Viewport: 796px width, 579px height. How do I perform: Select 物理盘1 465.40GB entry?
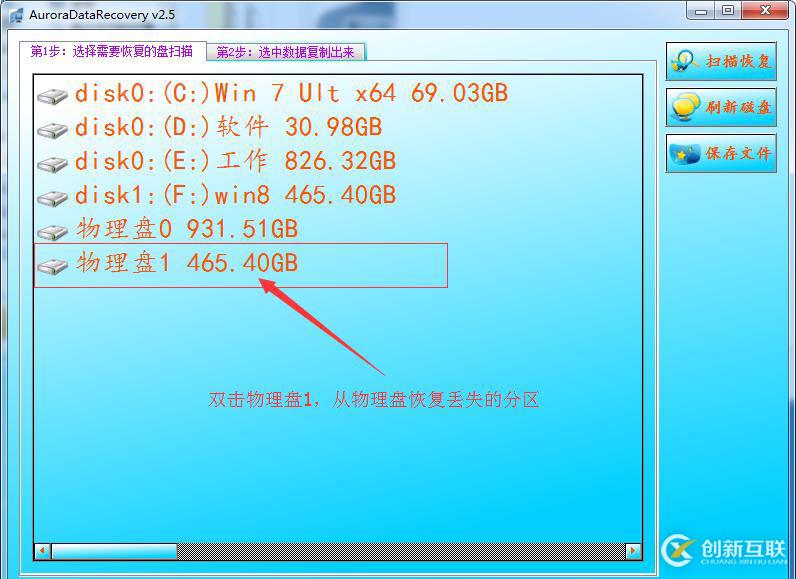187,263
